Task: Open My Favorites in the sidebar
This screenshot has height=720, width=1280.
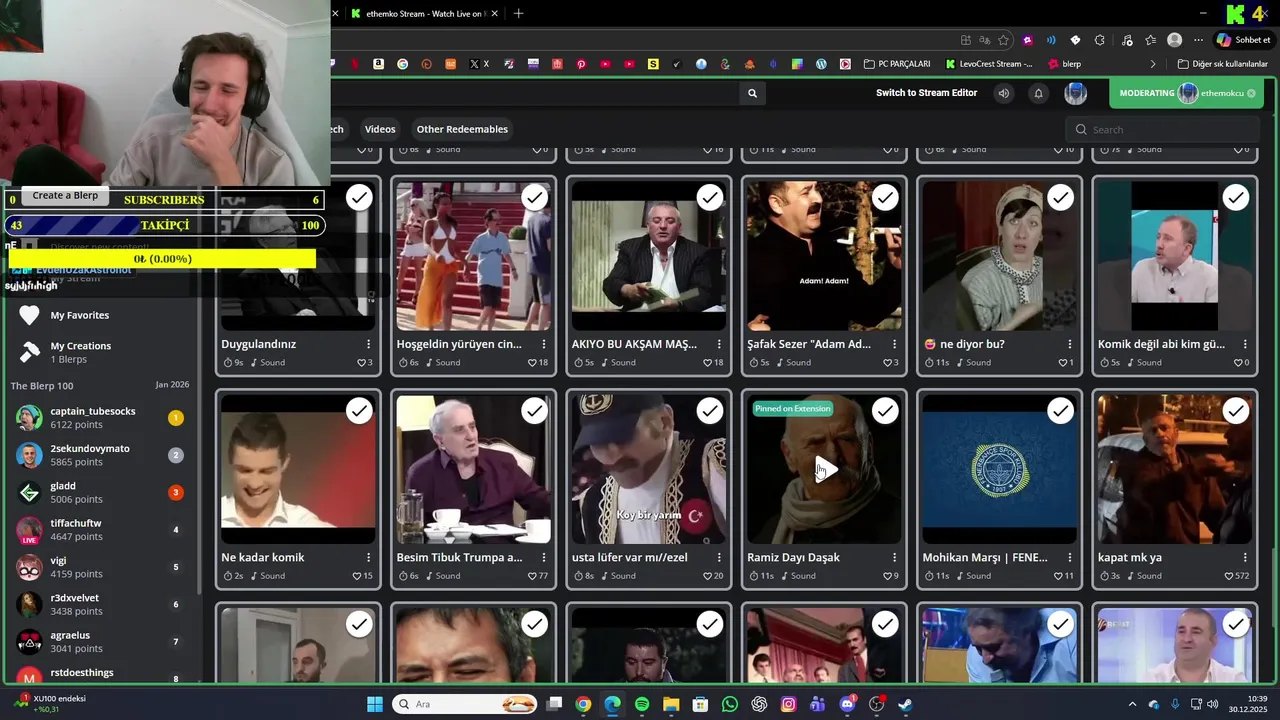Action: [80, 315]
